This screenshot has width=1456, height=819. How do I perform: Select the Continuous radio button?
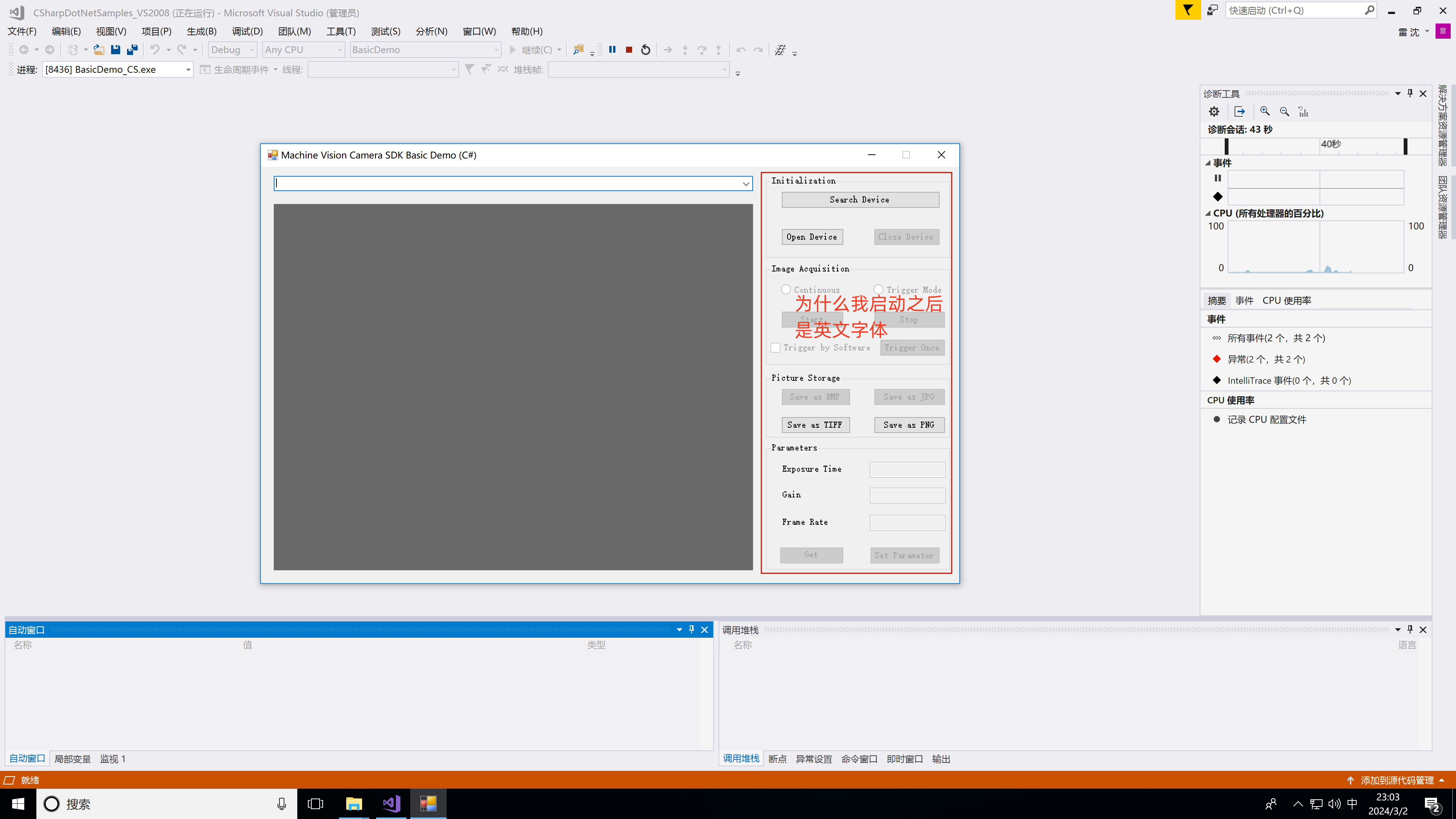coord(786,289)
